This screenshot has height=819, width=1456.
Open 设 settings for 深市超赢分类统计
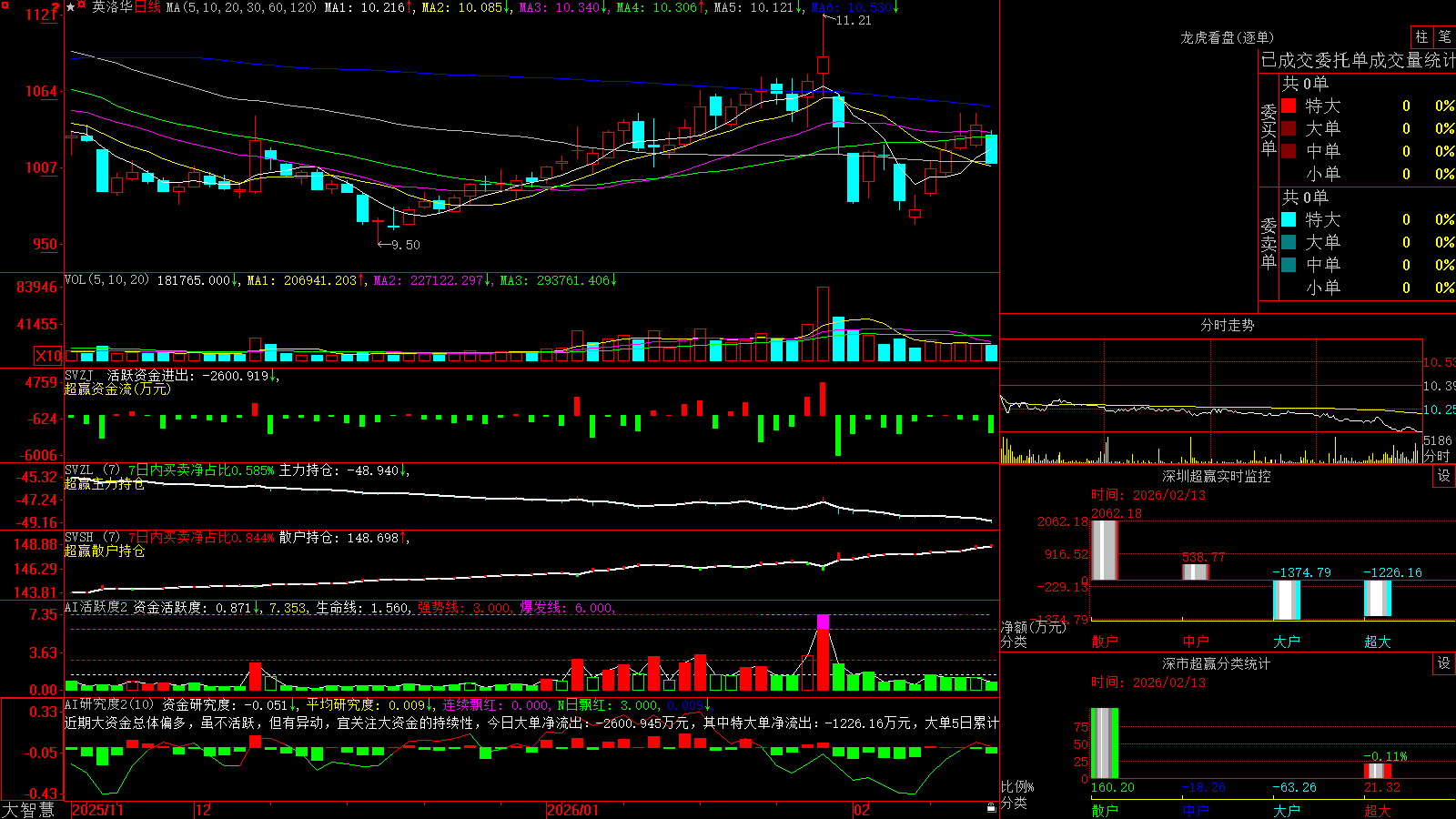click(1444, 663)
